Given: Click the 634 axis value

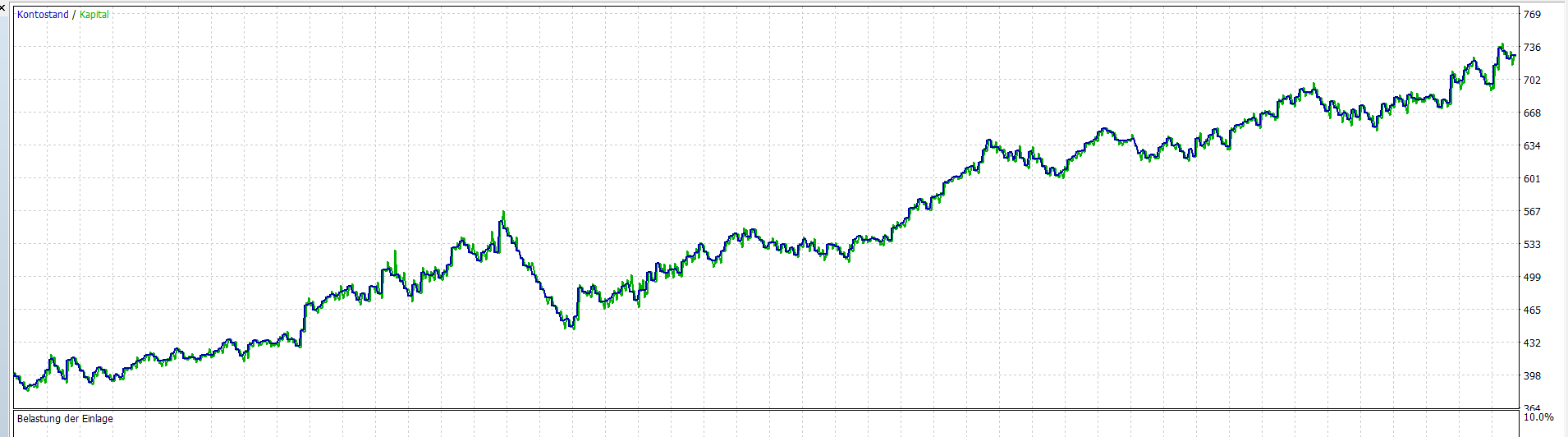Looking at the screenshot, I should 1532,146.
